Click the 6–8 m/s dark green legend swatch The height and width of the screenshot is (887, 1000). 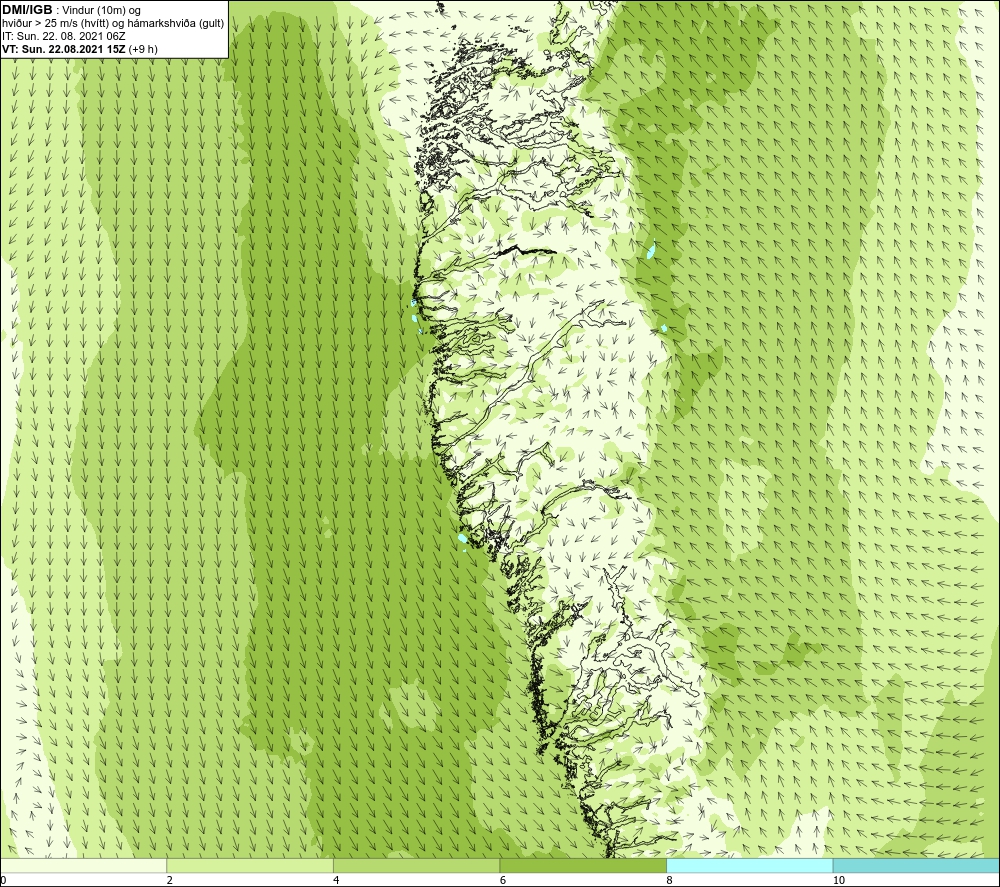point(583,865)
